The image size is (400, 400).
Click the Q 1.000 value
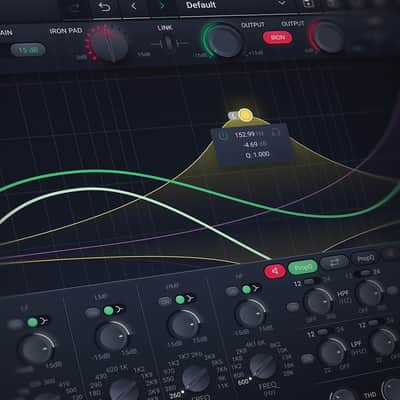257,155
